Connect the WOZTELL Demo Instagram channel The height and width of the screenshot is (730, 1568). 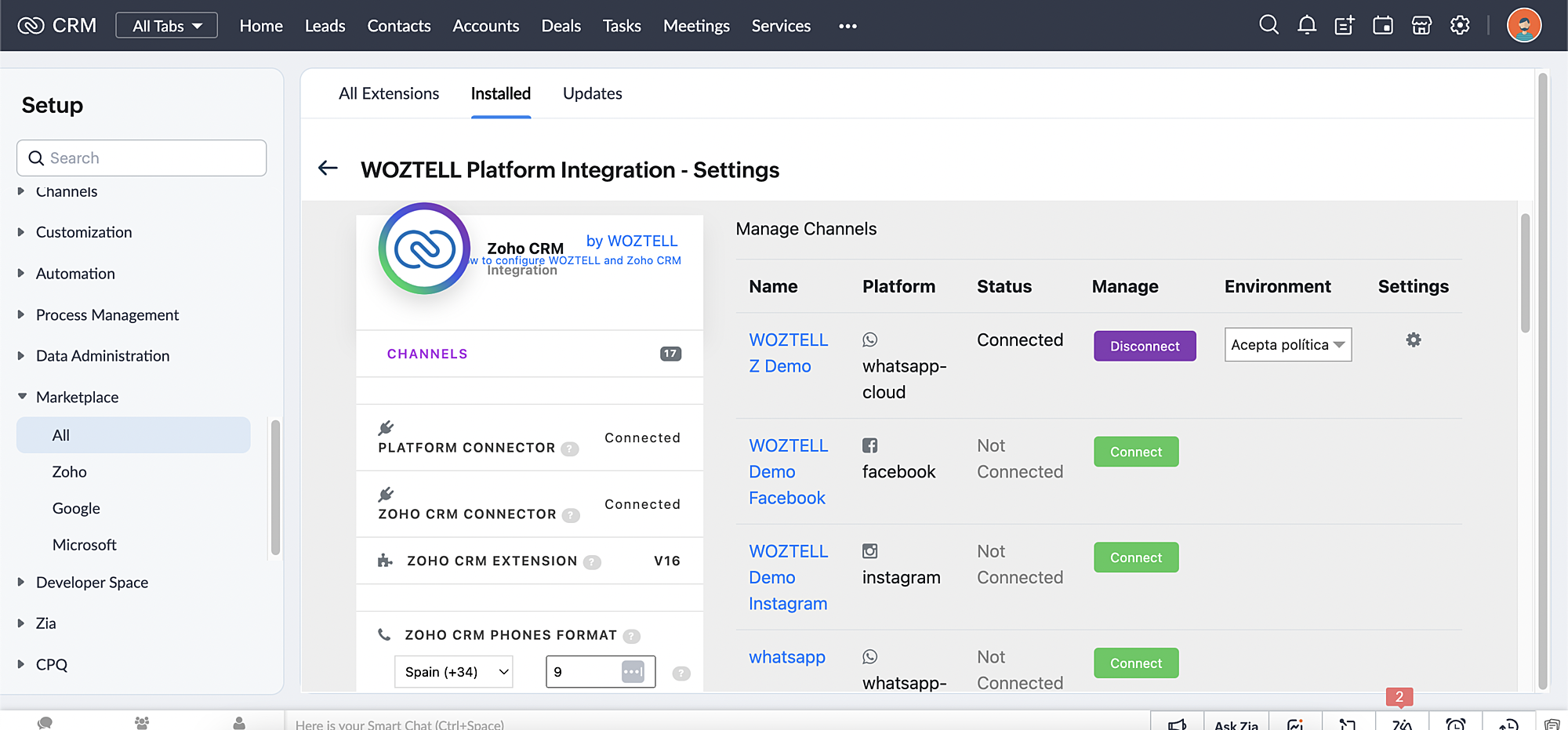(x=1136, y=557)
